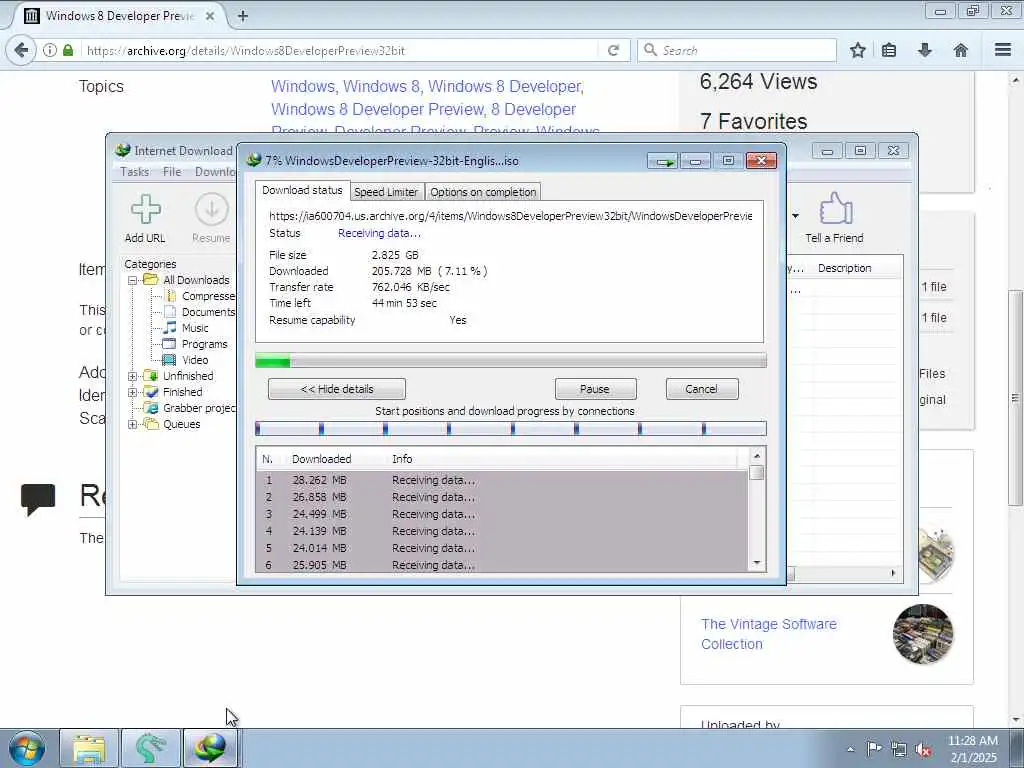Screen dimensions: 1024x768
Task: Expand the Finished tree node
Action: tap(132, 392)
